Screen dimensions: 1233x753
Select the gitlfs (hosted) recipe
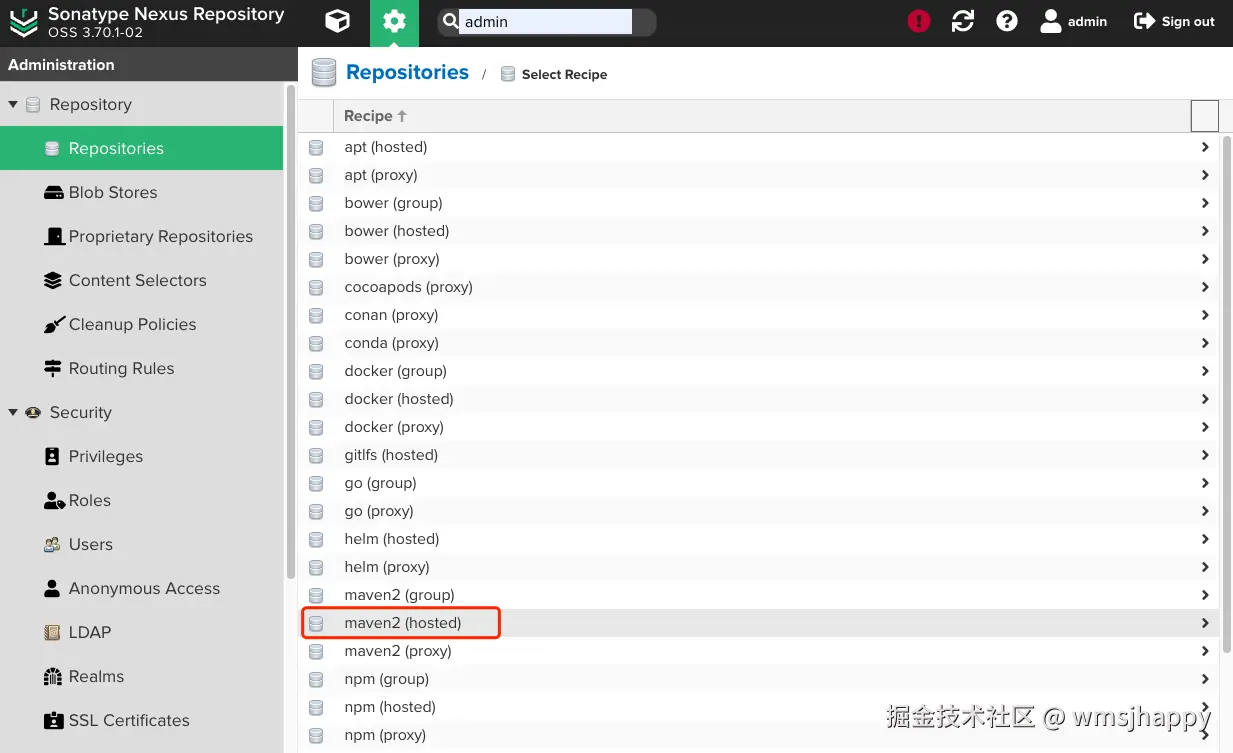point(759,455)
